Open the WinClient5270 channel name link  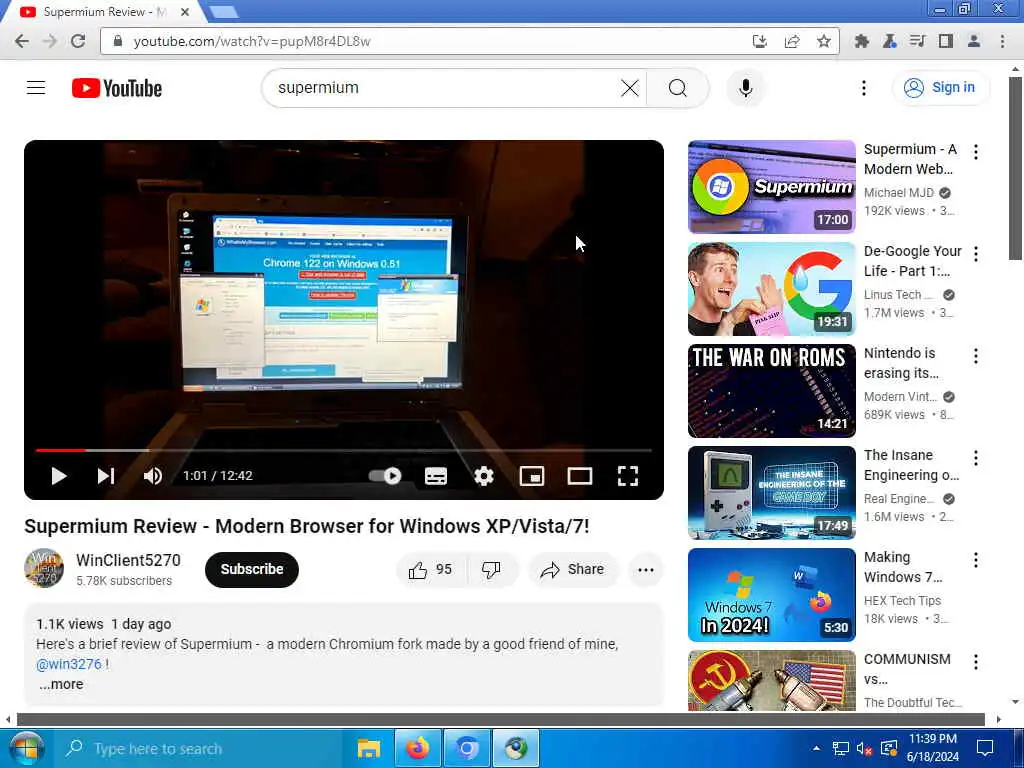pyautogui.click(x=128, y=560)
